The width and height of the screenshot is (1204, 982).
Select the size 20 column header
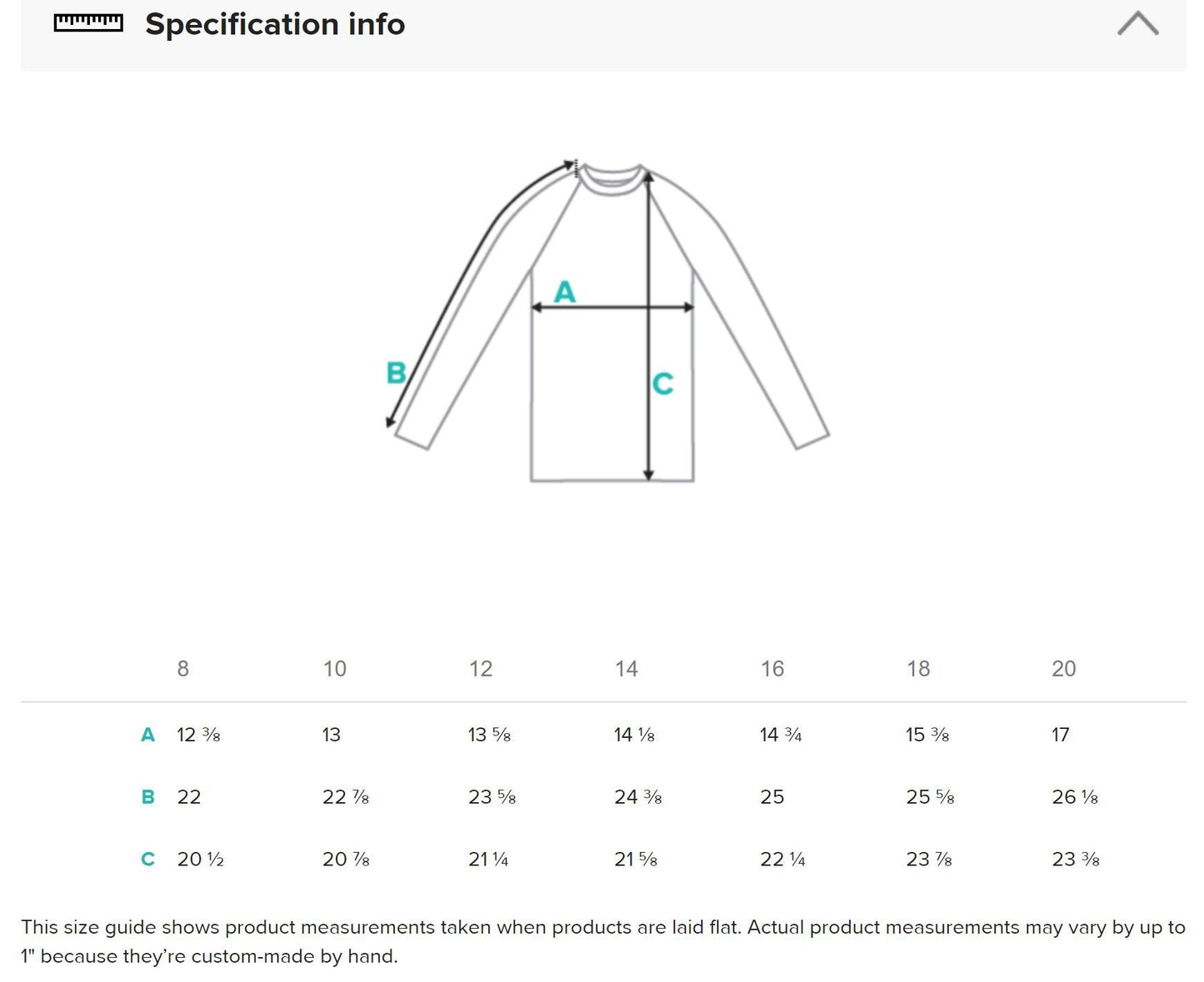click(x=1064, y=669)
